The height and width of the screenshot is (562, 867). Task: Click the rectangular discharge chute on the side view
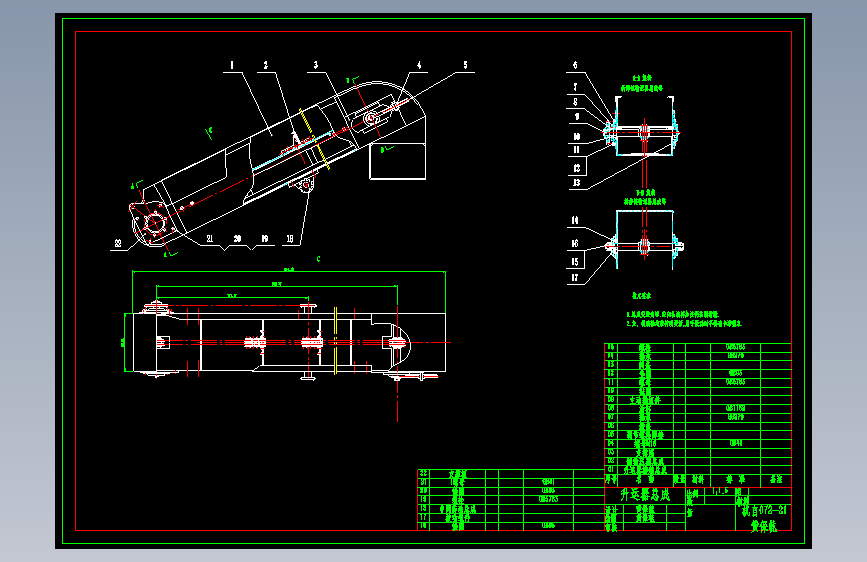click(x=398, y=162)
